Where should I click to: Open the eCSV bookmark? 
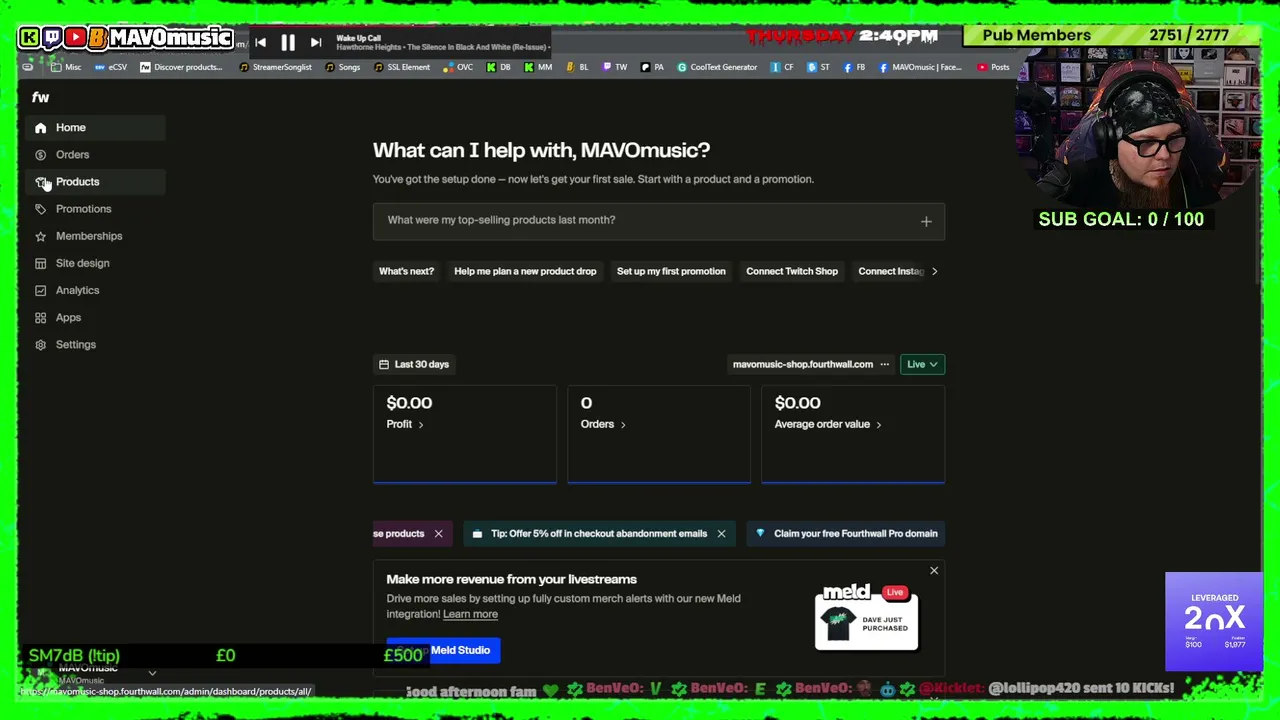click(x=111, y=67)
